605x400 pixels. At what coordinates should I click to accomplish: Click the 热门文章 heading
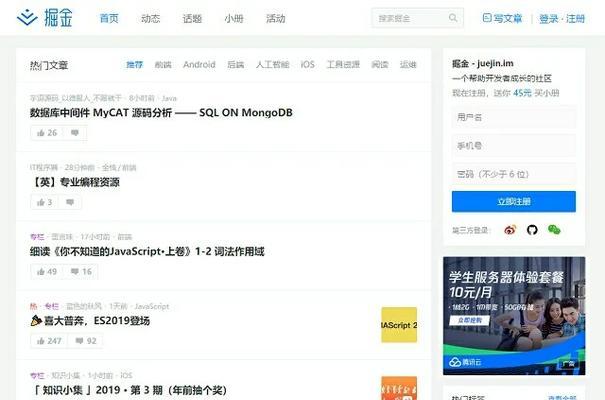point(49,65)
